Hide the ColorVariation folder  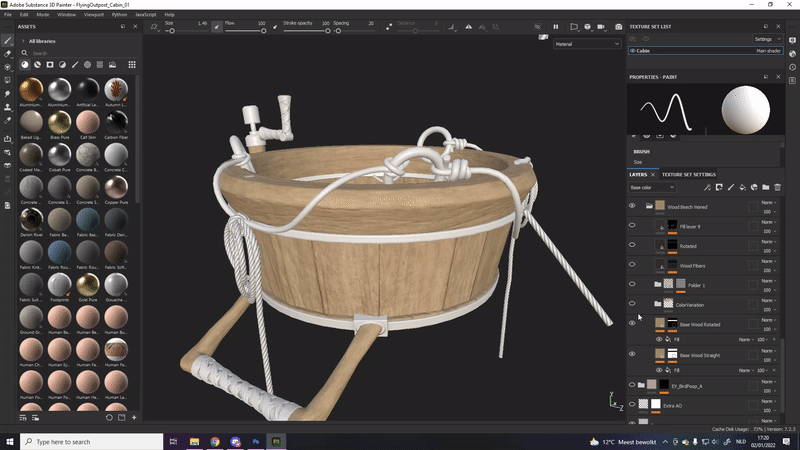pos(632,304)
